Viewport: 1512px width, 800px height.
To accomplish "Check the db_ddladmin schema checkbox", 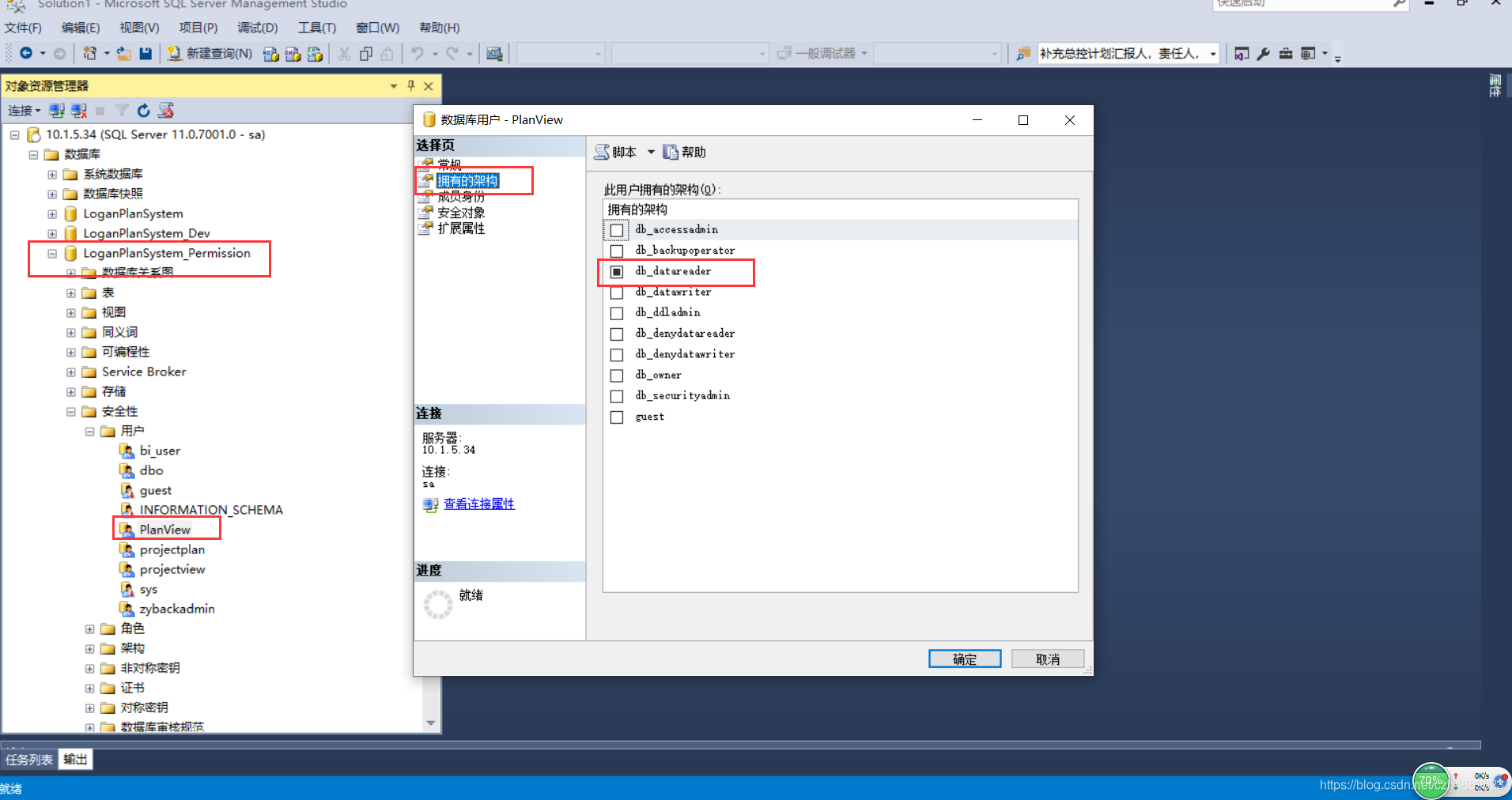I will coord(617,313).
